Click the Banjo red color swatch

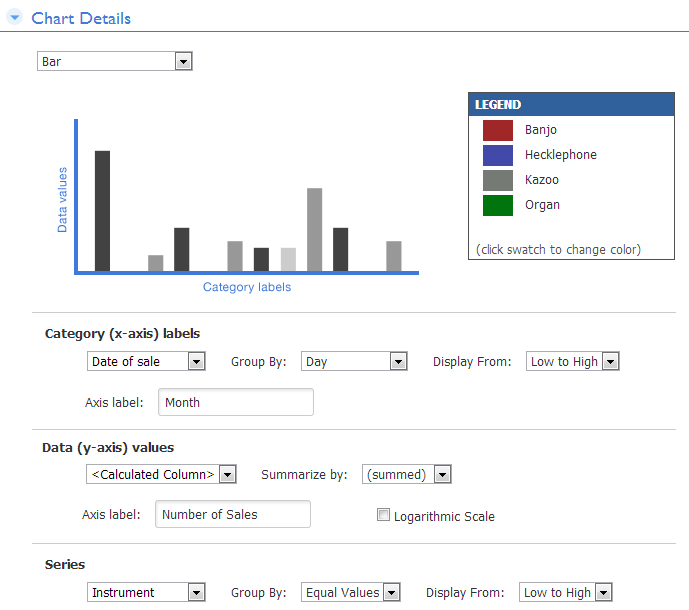tap(497, 130)
